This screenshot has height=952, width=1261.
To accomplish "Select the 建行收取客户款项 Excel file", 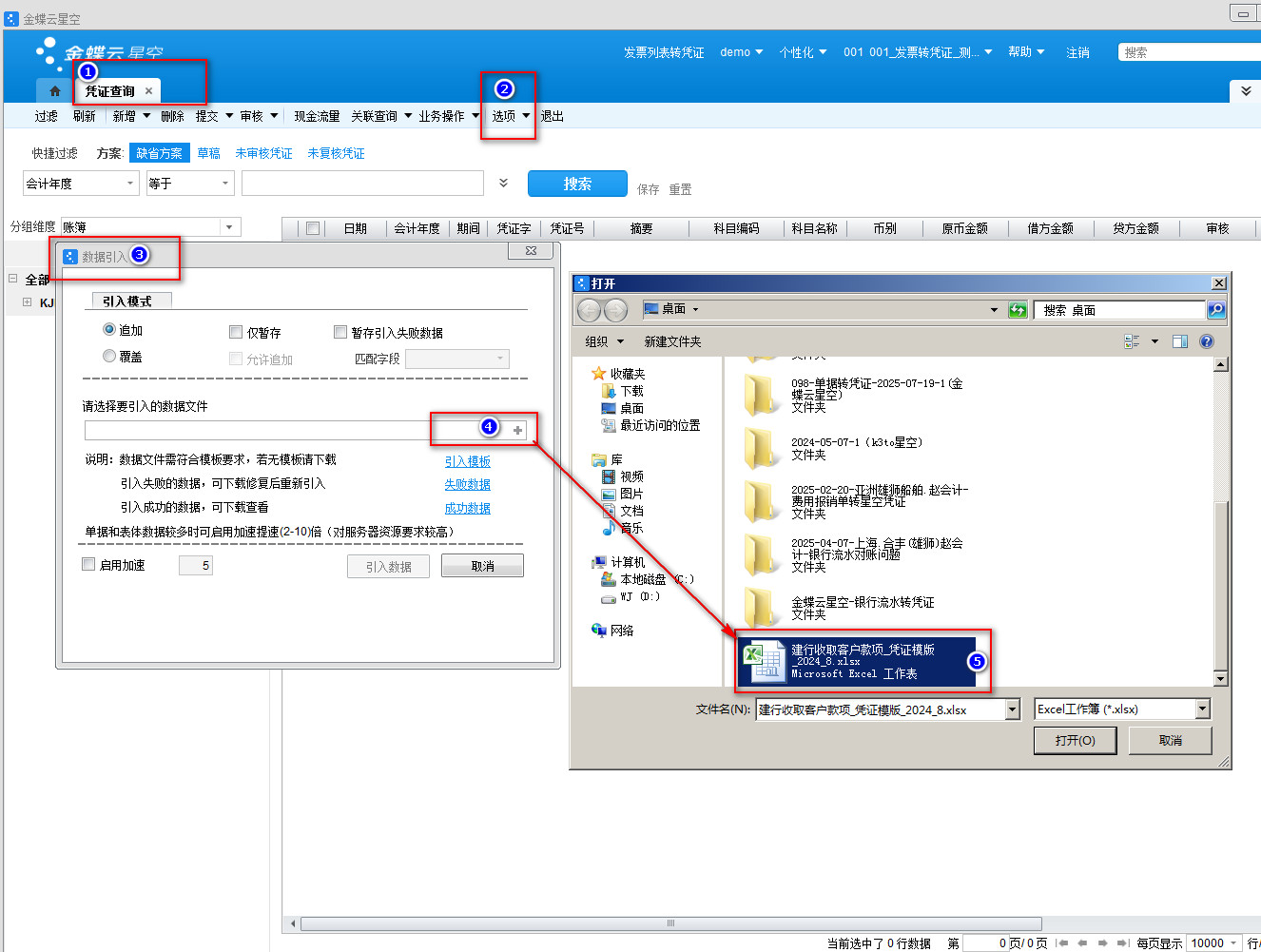I will click(x=857, y=661).
